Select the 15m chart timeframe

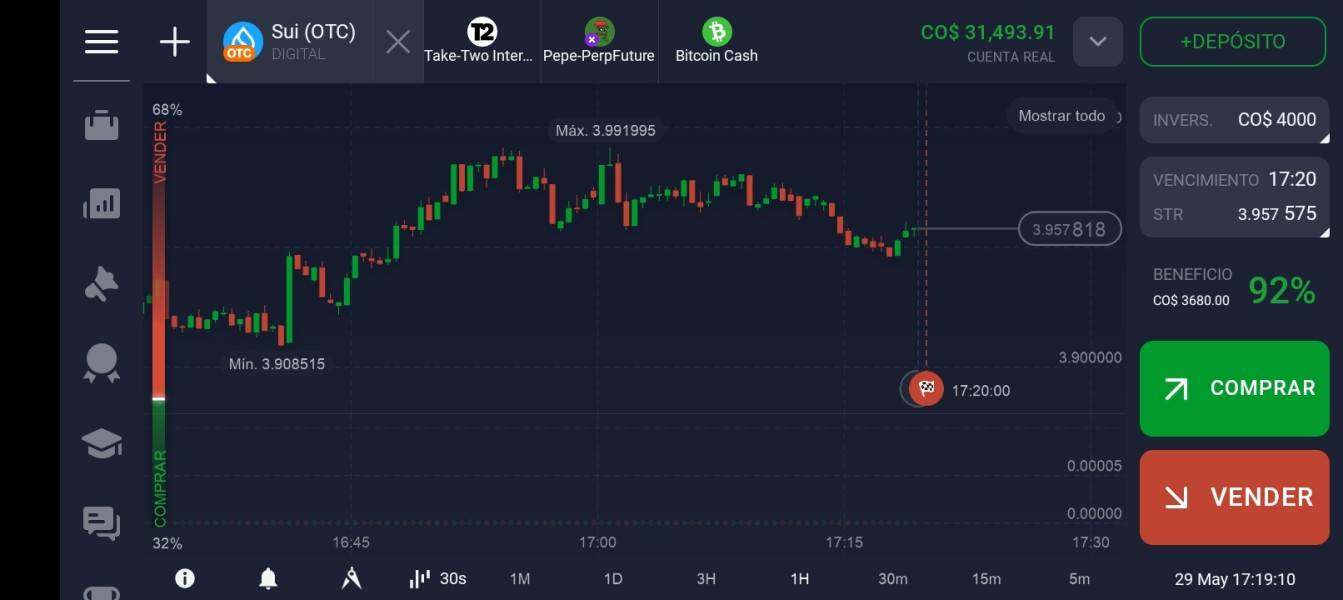coord(986,578)
